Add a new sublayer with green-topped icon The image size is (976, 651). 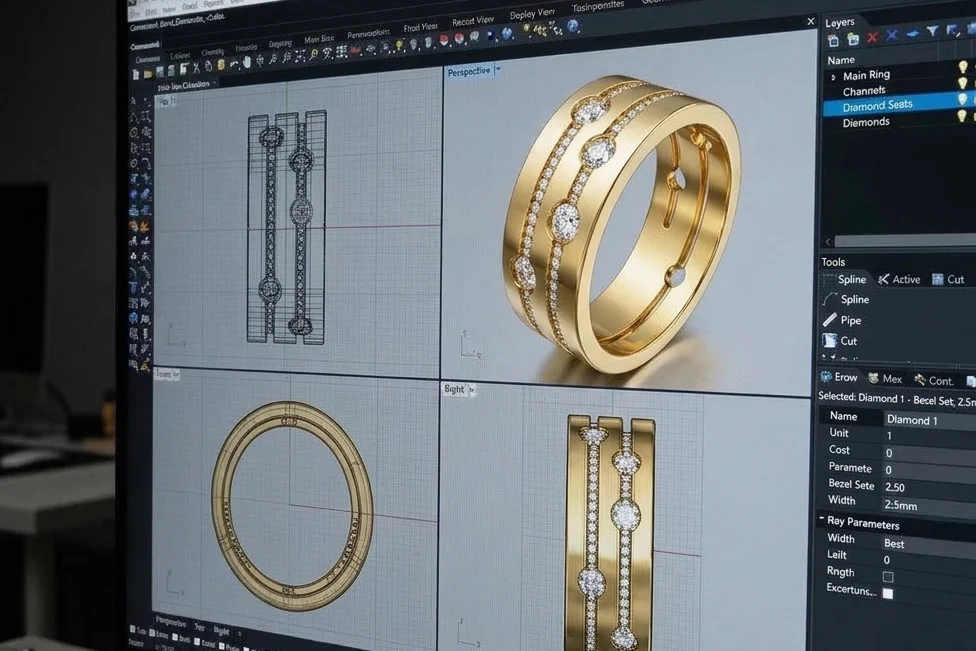[x=853, y=39]
